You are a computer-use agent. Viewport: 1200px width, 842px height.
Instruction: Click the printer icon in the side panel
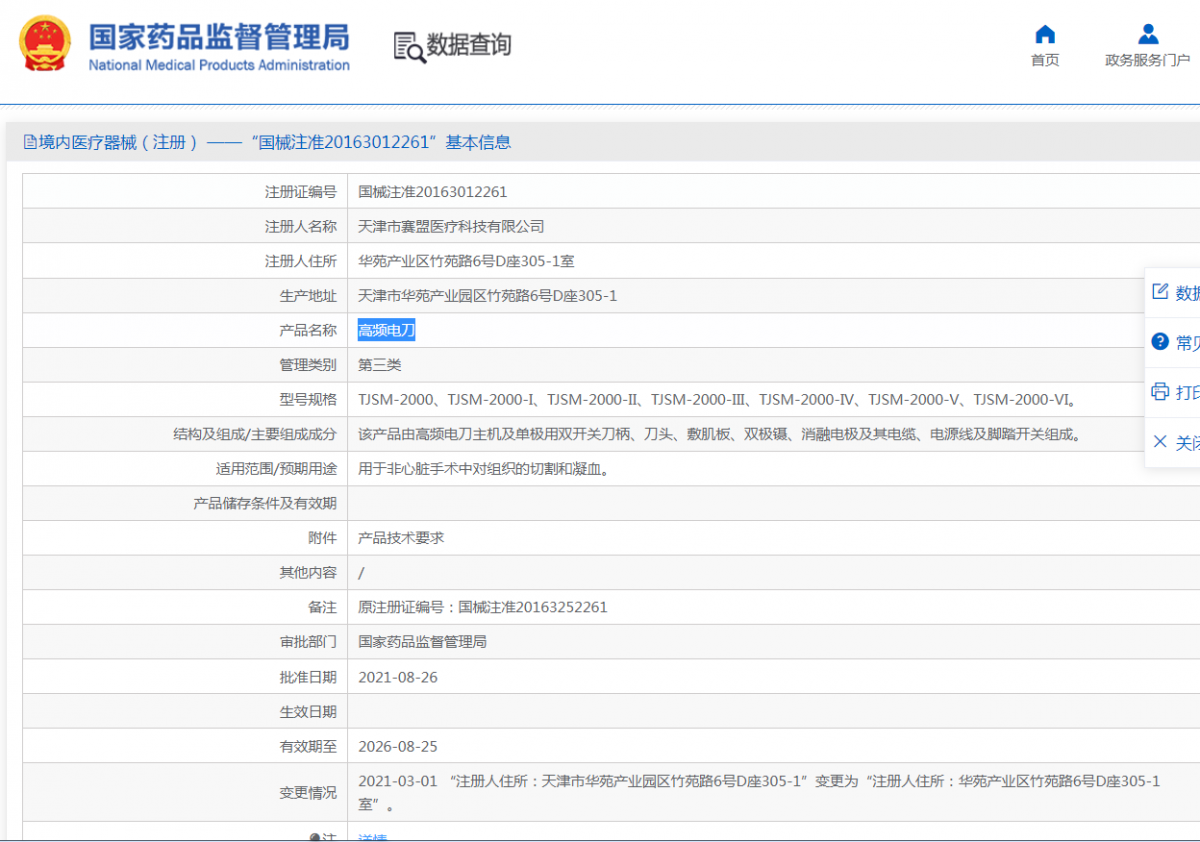click(1160, 391)
